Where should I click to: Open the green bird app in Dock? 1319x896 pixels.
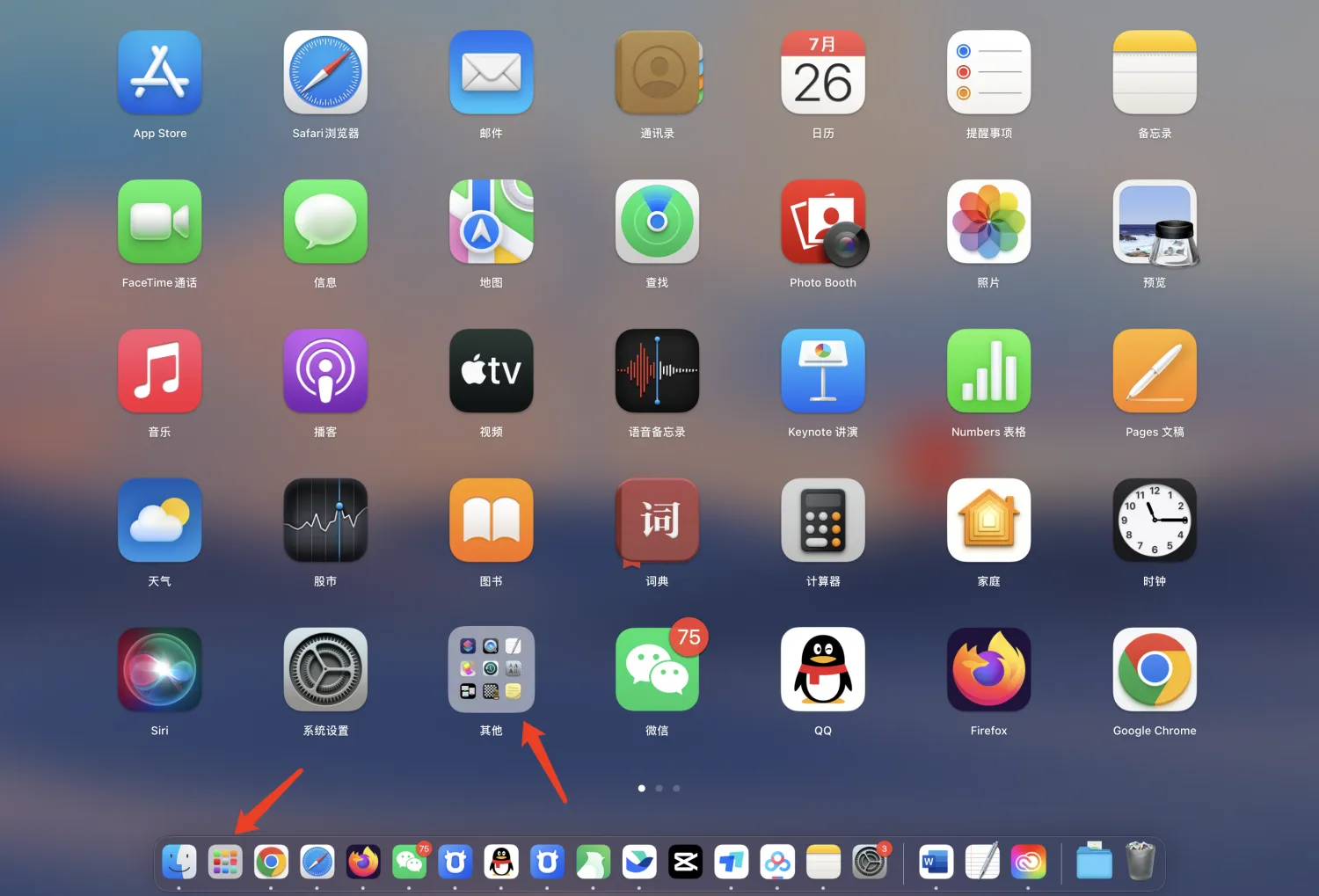[594, 862]
